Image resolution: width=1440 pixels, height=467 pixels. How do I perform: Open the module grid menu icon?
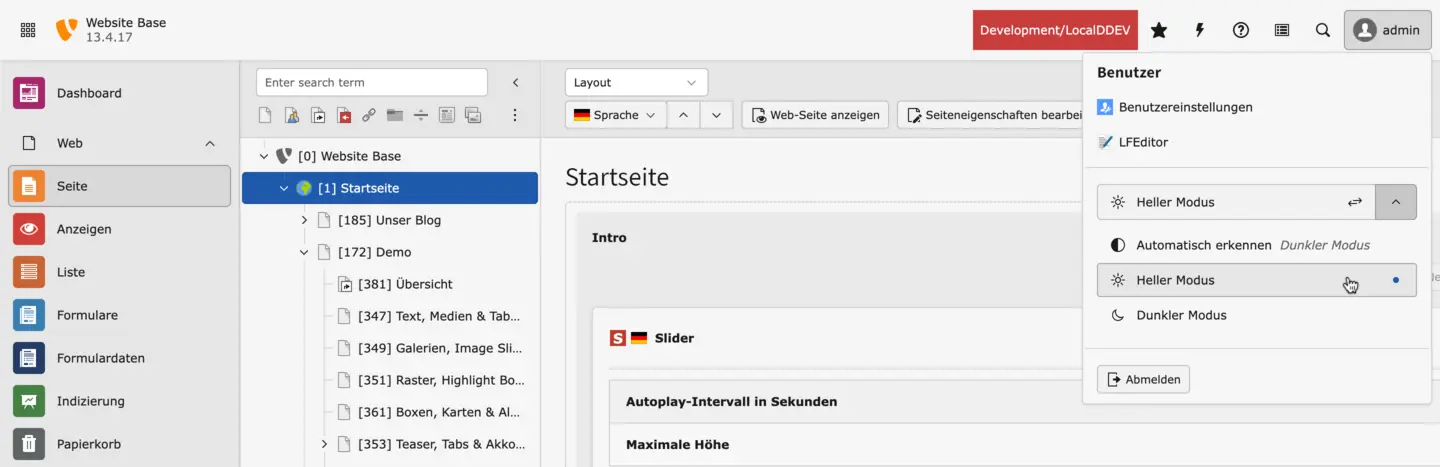28,30
